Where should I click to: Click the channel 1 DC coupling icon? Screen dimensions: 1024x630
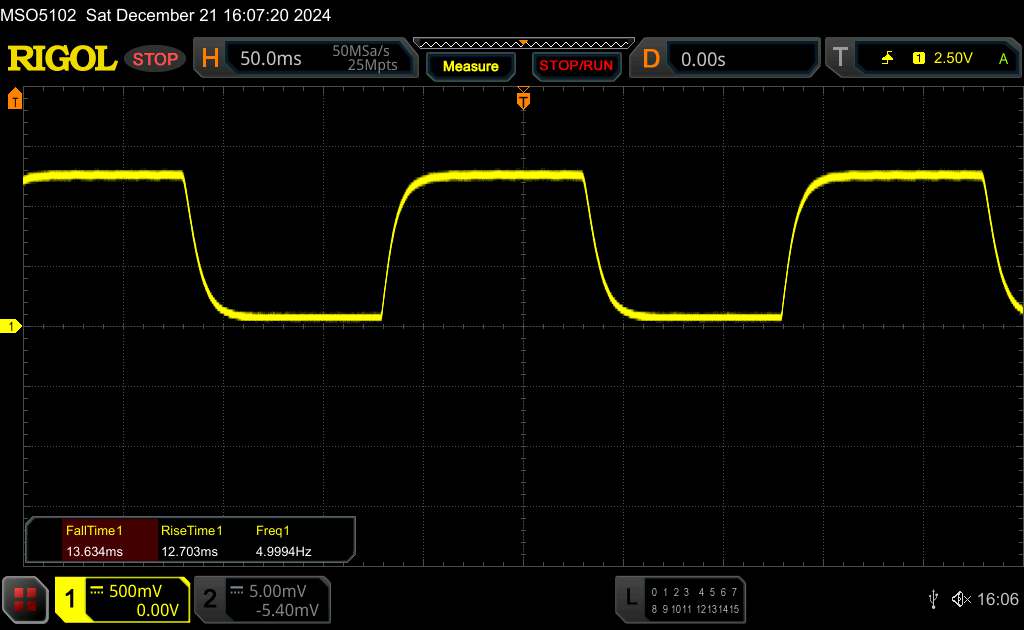coord(97,590)
